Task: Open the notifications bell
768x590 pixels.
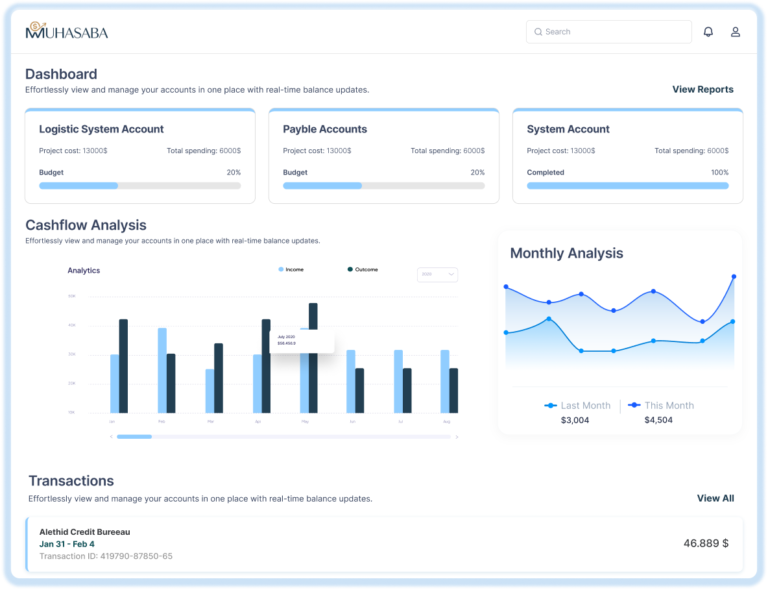Action: (708, 32)
